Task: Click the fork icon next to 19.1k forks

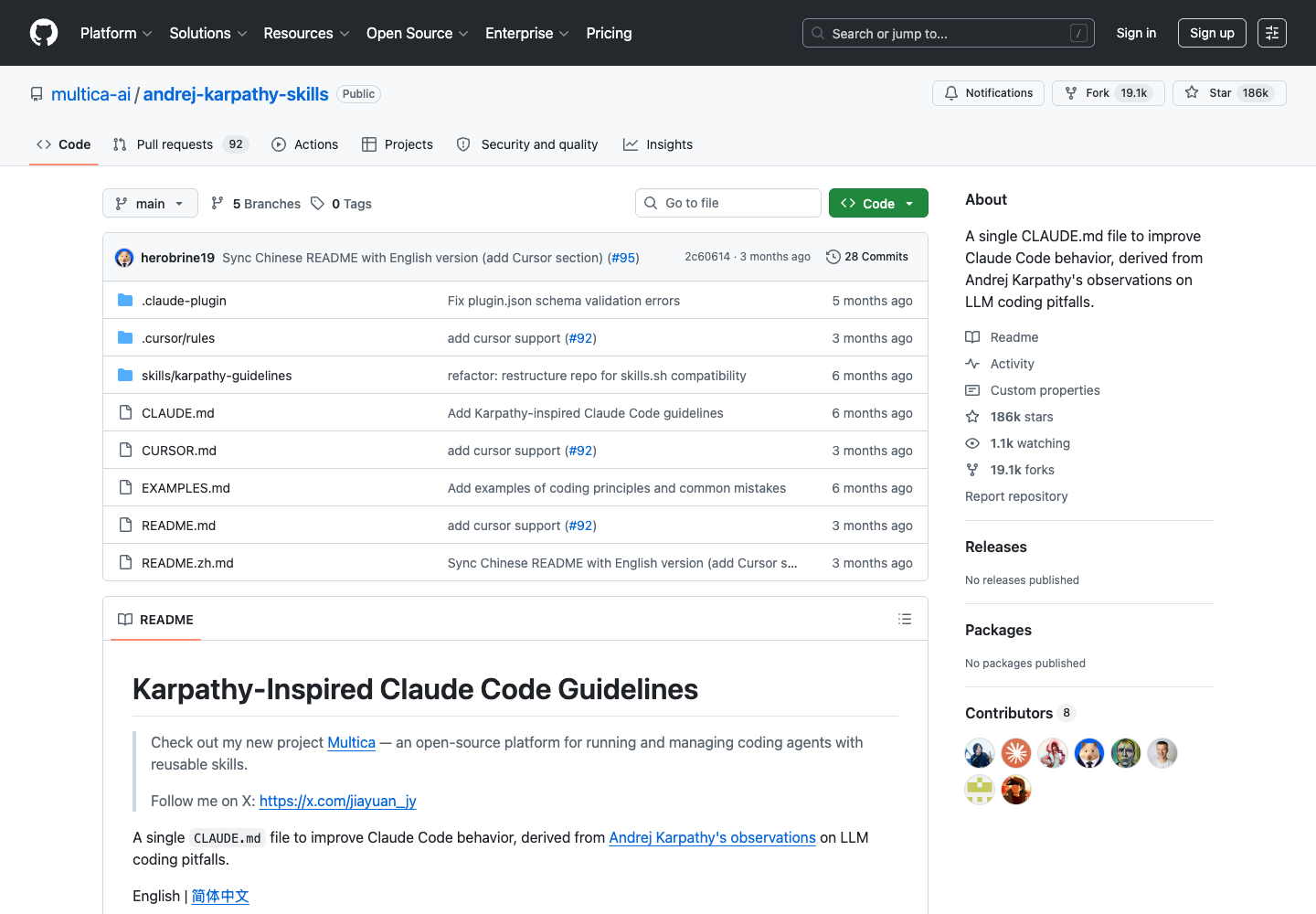Action: (x=972, y=470)
